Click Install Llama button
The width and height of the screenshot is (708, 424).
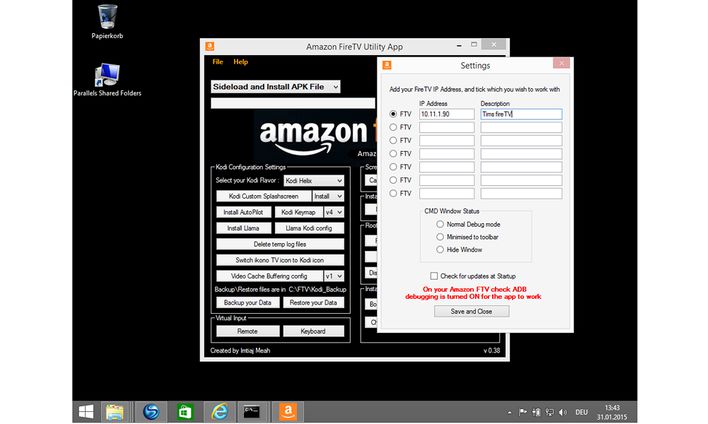coord(244,228)
